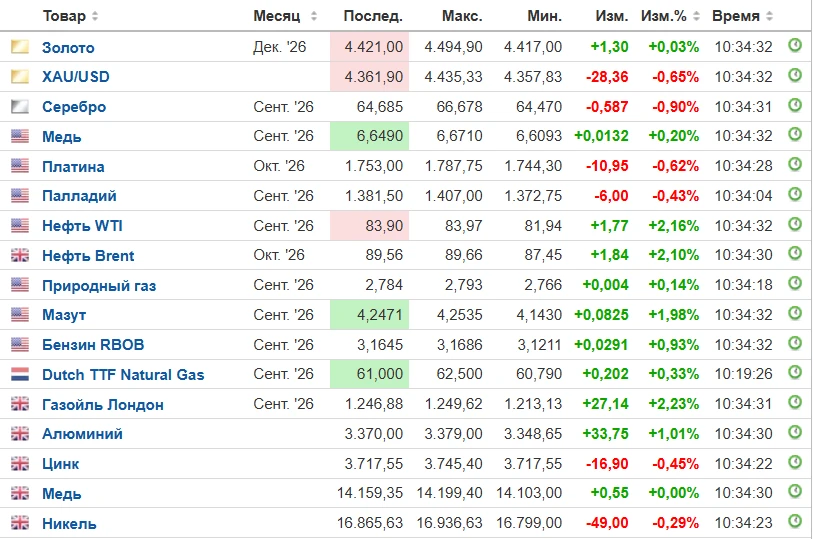Open the Природный газ link
The width and height of the screenshot is (813, 539).
coord(99,286)
